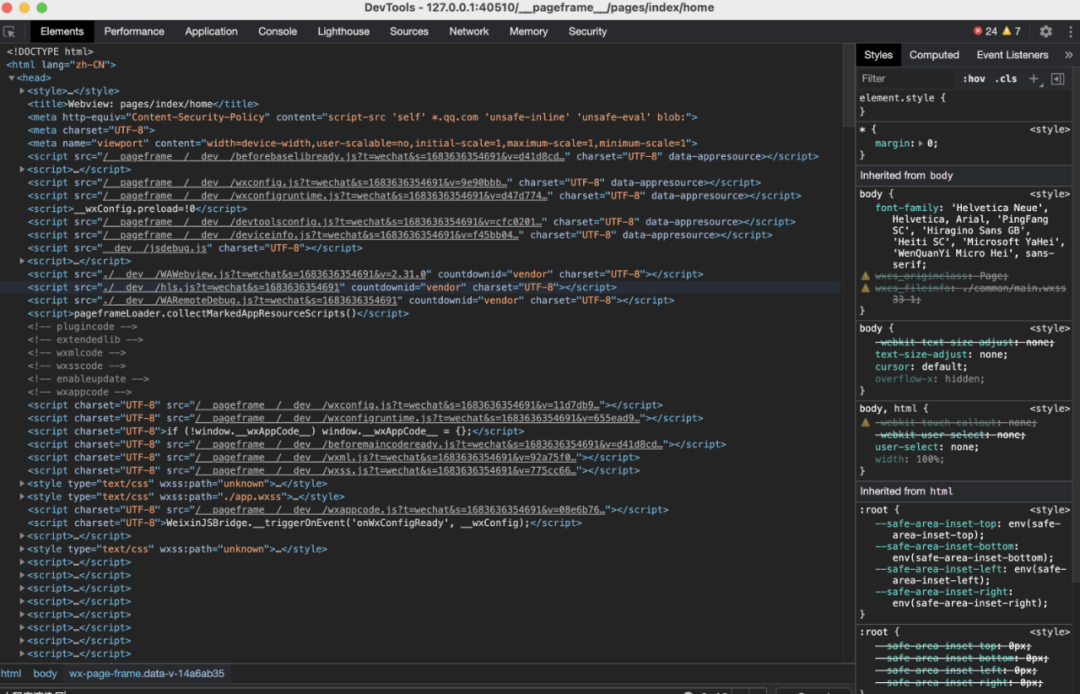Open the Performance tab
Screen dimensions: 1080x694
[x=134, y=31]
